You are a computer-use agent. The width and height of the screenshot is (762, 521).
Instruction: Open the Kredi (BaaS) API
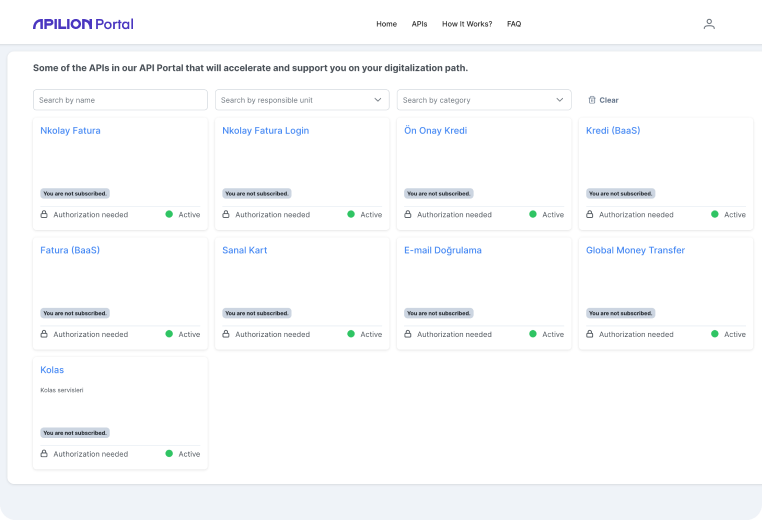pyautogui.click(x=613, y=130)
